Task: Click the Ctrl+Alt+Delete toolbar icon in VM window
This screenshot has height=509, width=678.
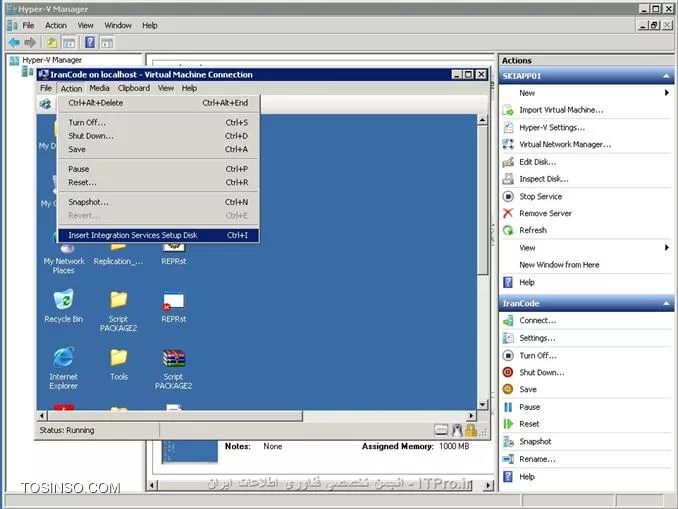Action: pyautogui.click(x=45, y=104)
